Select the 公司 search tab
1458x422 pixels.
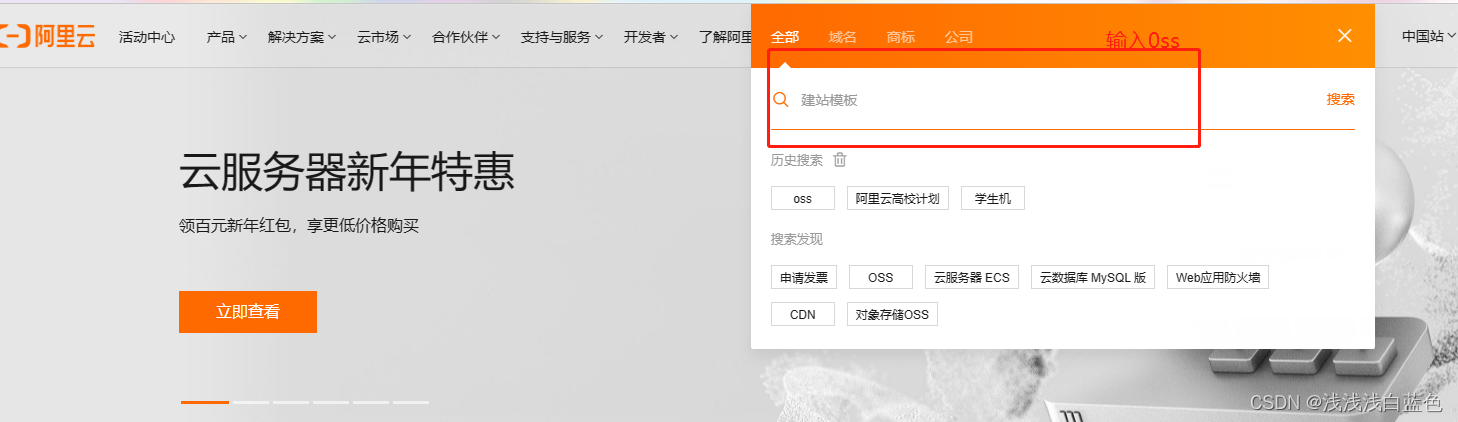pos(959,37)
